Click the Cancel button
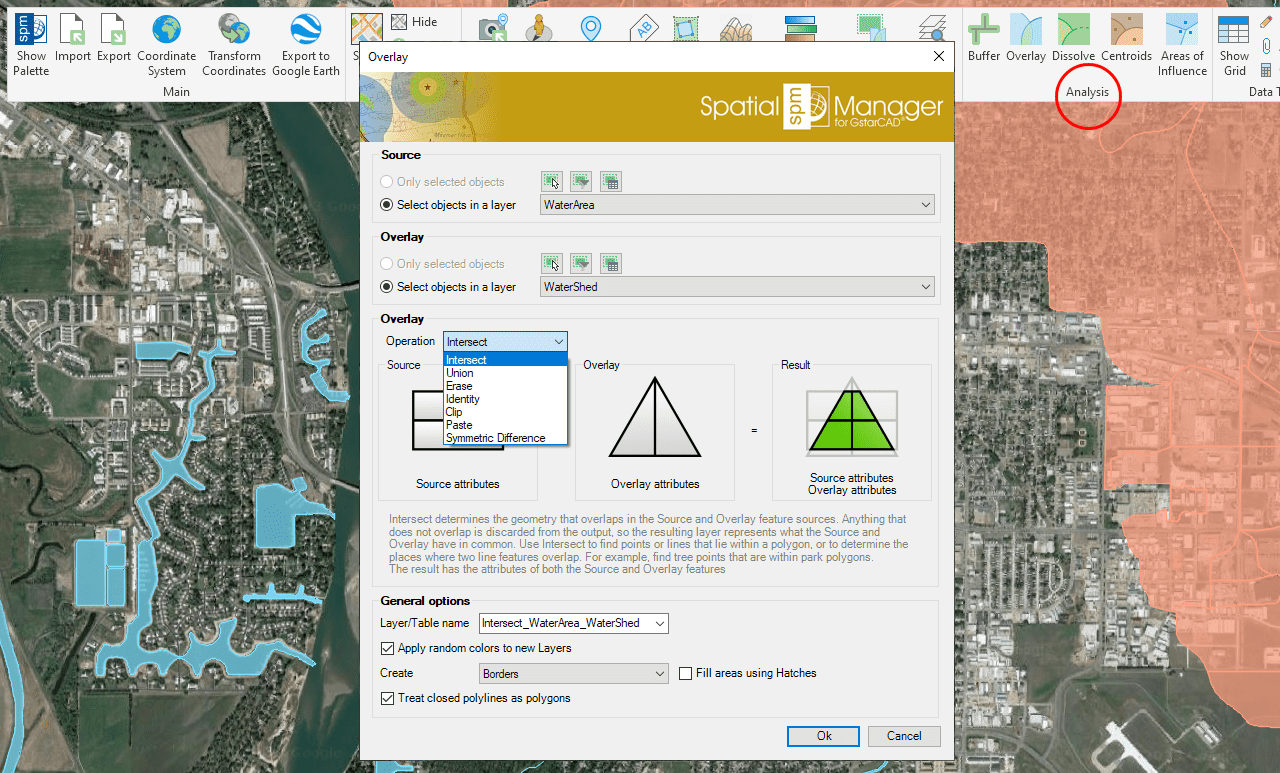 coord(903,736)
